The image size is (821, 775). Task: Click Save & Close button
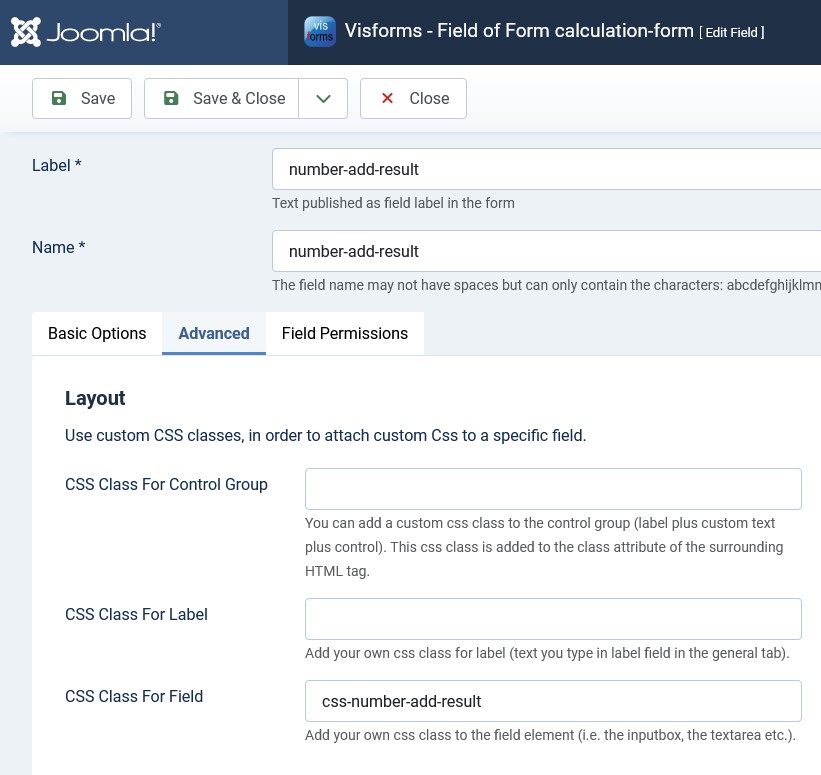point(221,98)
